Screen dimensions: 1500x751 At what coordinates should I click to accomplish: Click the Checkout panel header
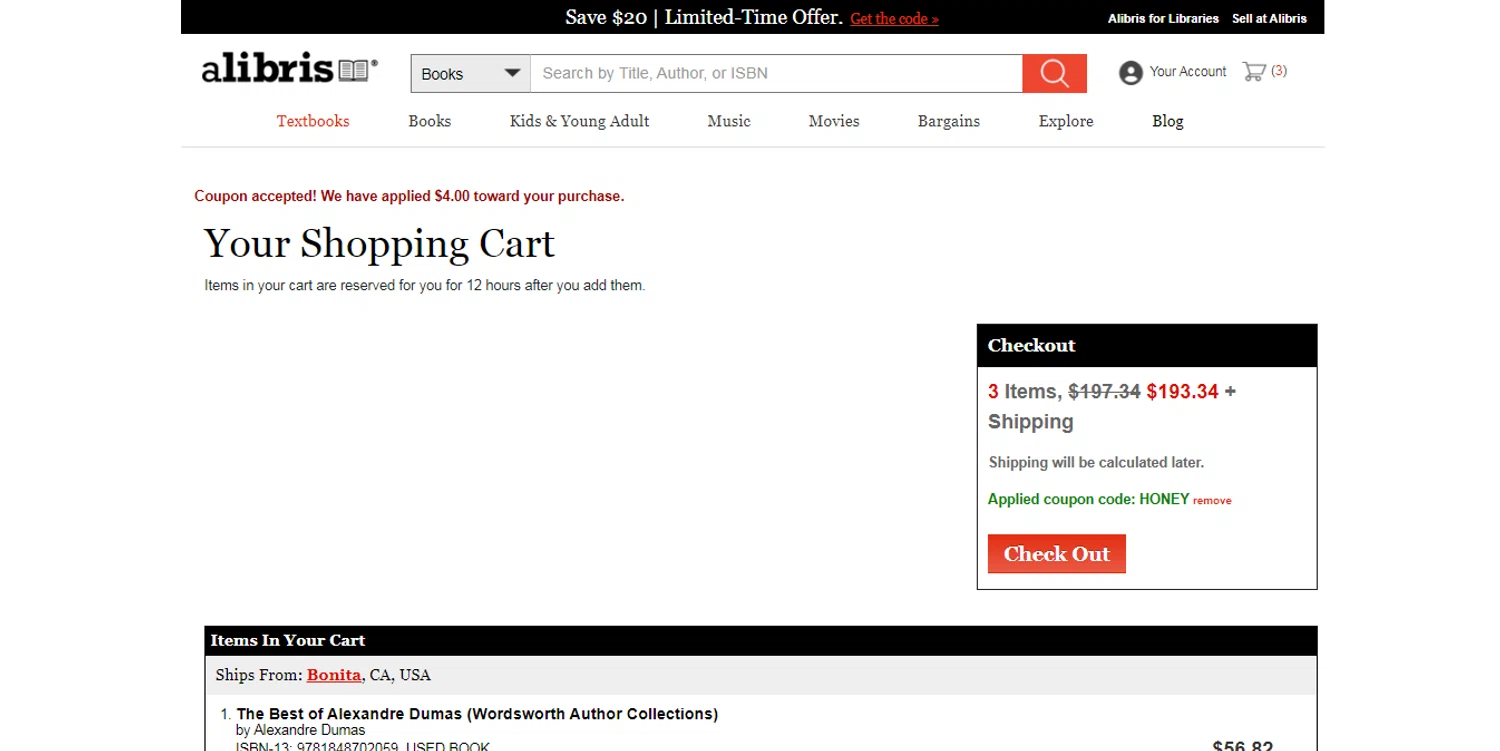1146,345
